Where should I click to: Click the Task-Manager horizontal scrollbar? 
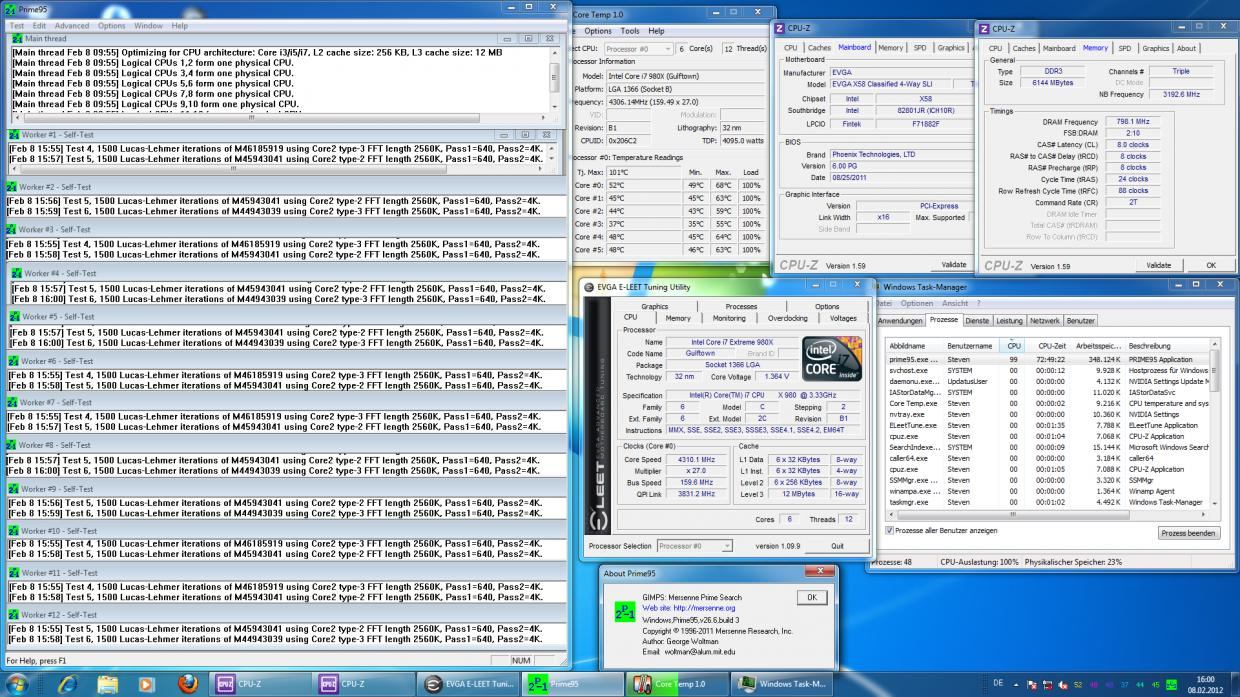point(1047,513)
